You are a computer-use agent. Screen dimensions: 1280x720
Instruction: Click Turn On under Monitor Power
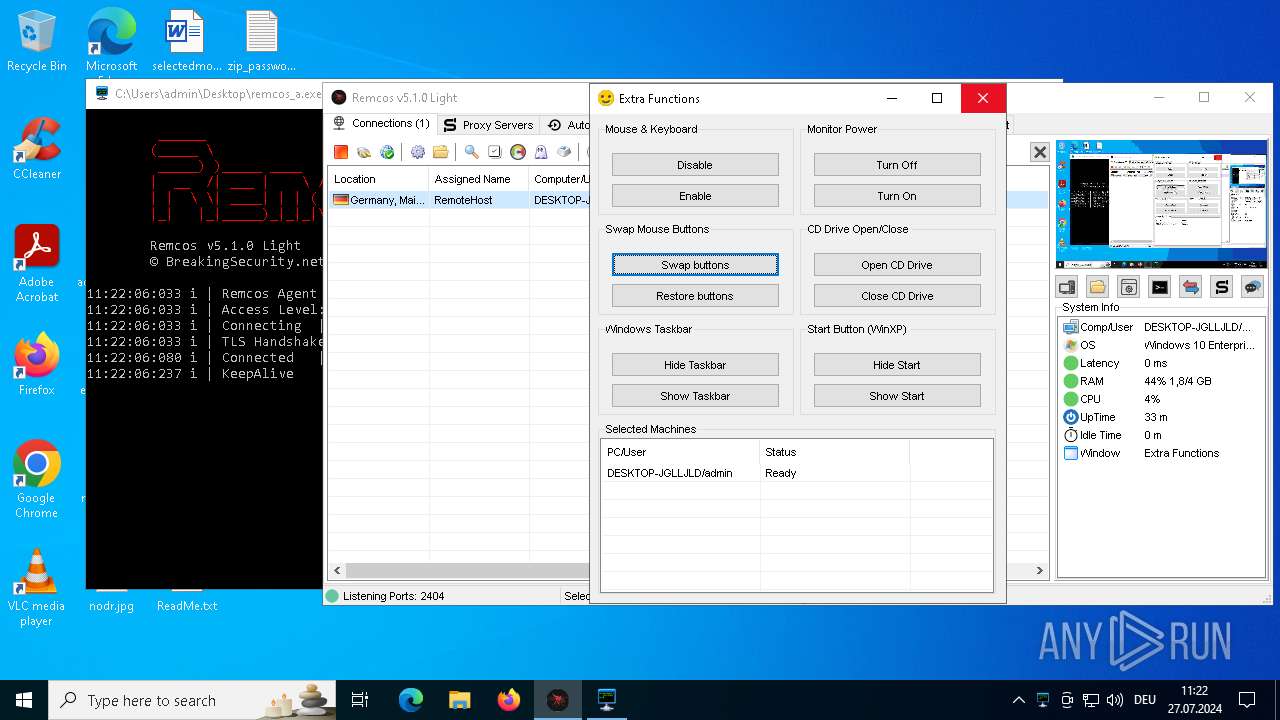[x=897, y=196]
